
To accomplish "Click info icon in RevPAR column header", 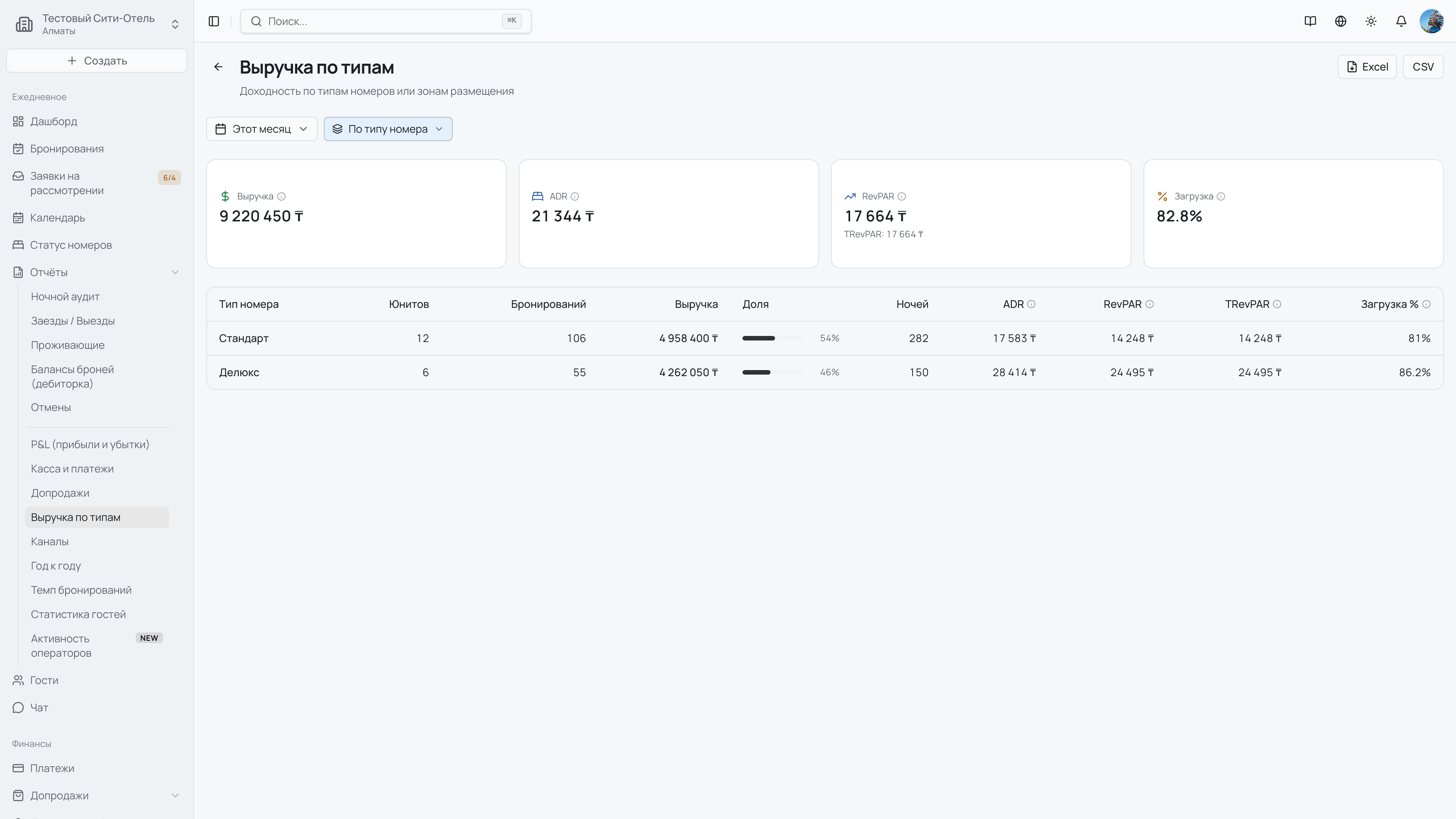I will click(1150, 304).
